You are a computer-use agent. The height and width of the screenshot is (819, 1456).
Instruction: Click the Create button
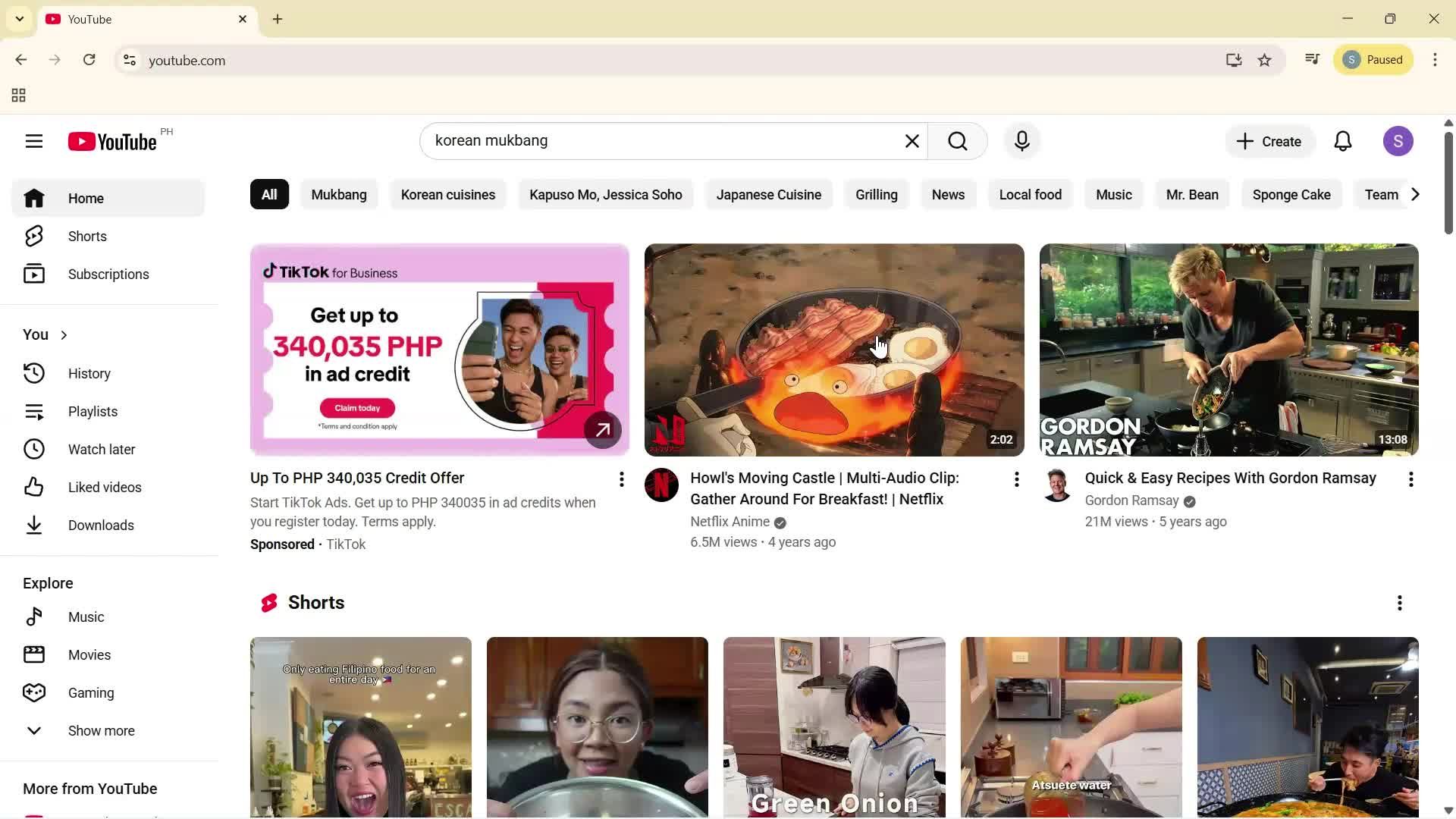(x=1269, y=141)
